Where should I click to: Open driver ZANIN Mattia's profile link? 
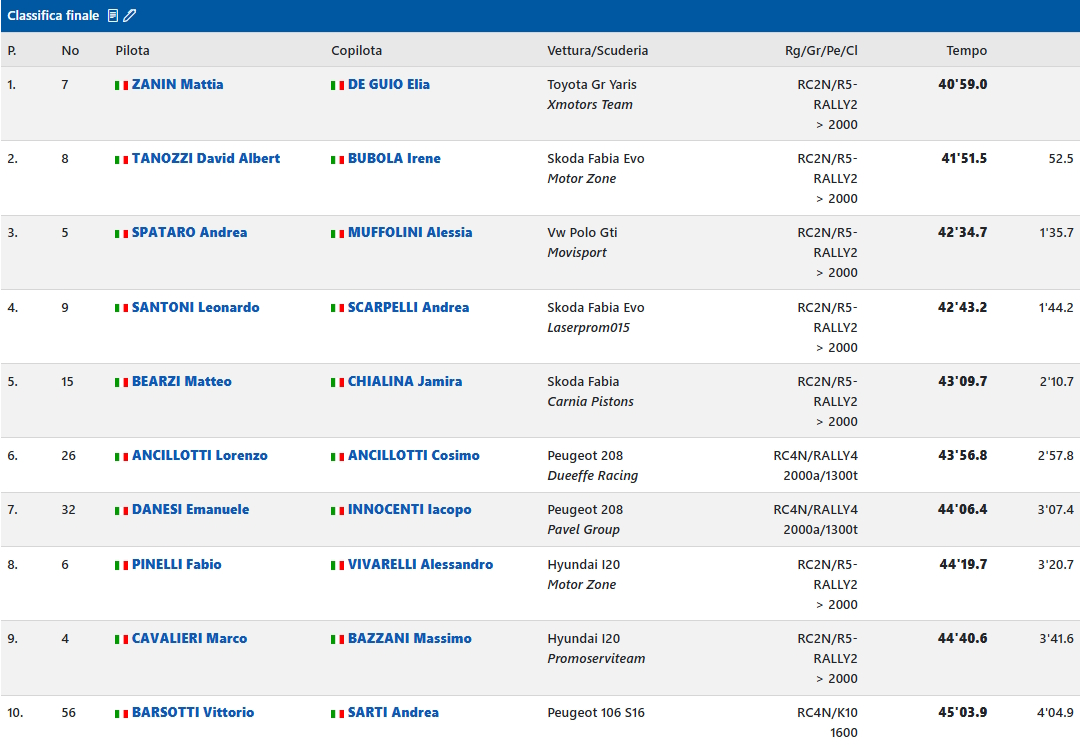coord(177,85)
